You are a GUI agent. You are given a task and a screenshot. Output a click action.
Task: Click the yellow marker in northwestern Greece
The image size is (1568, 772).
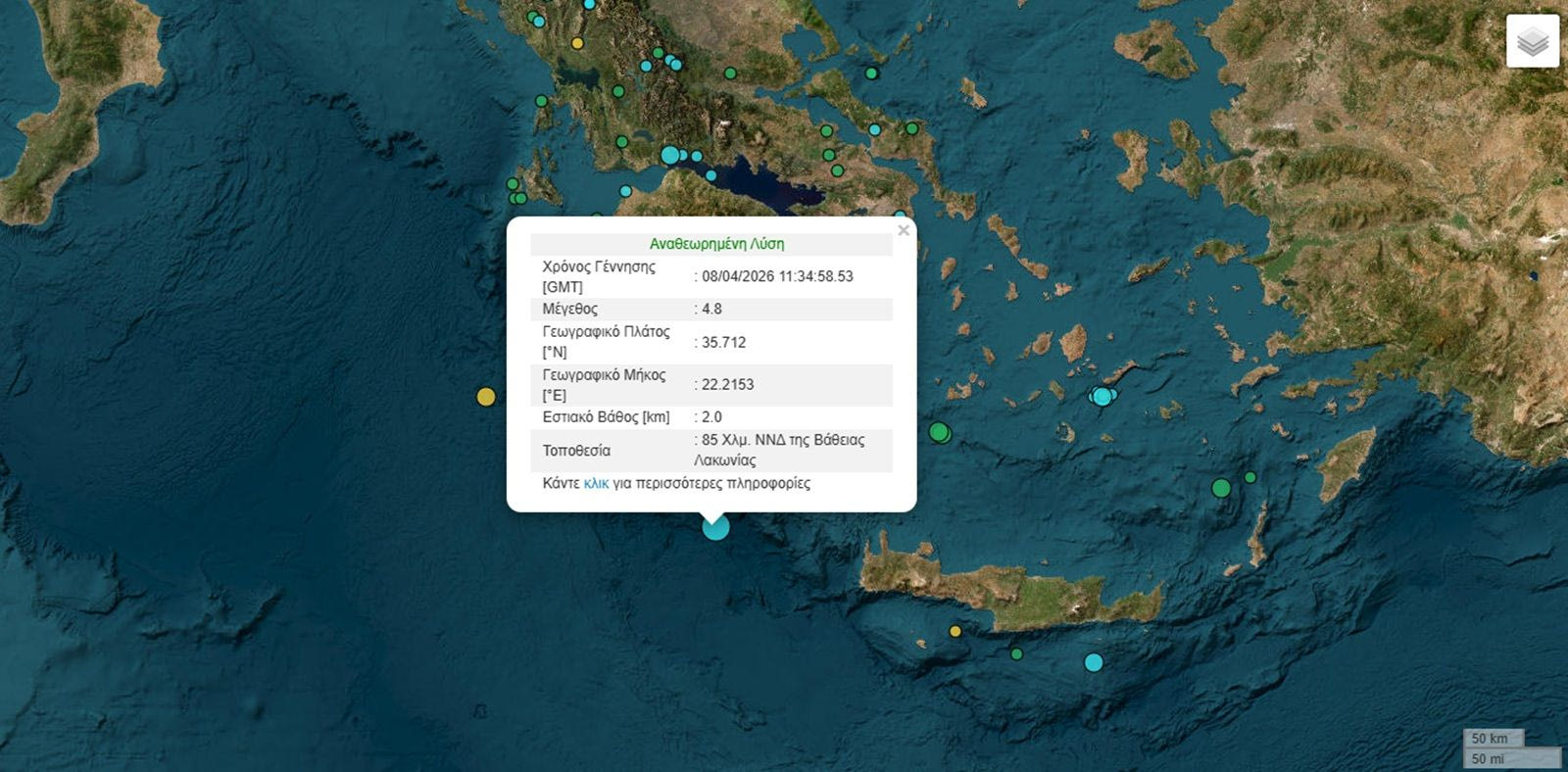coord(577,43)
